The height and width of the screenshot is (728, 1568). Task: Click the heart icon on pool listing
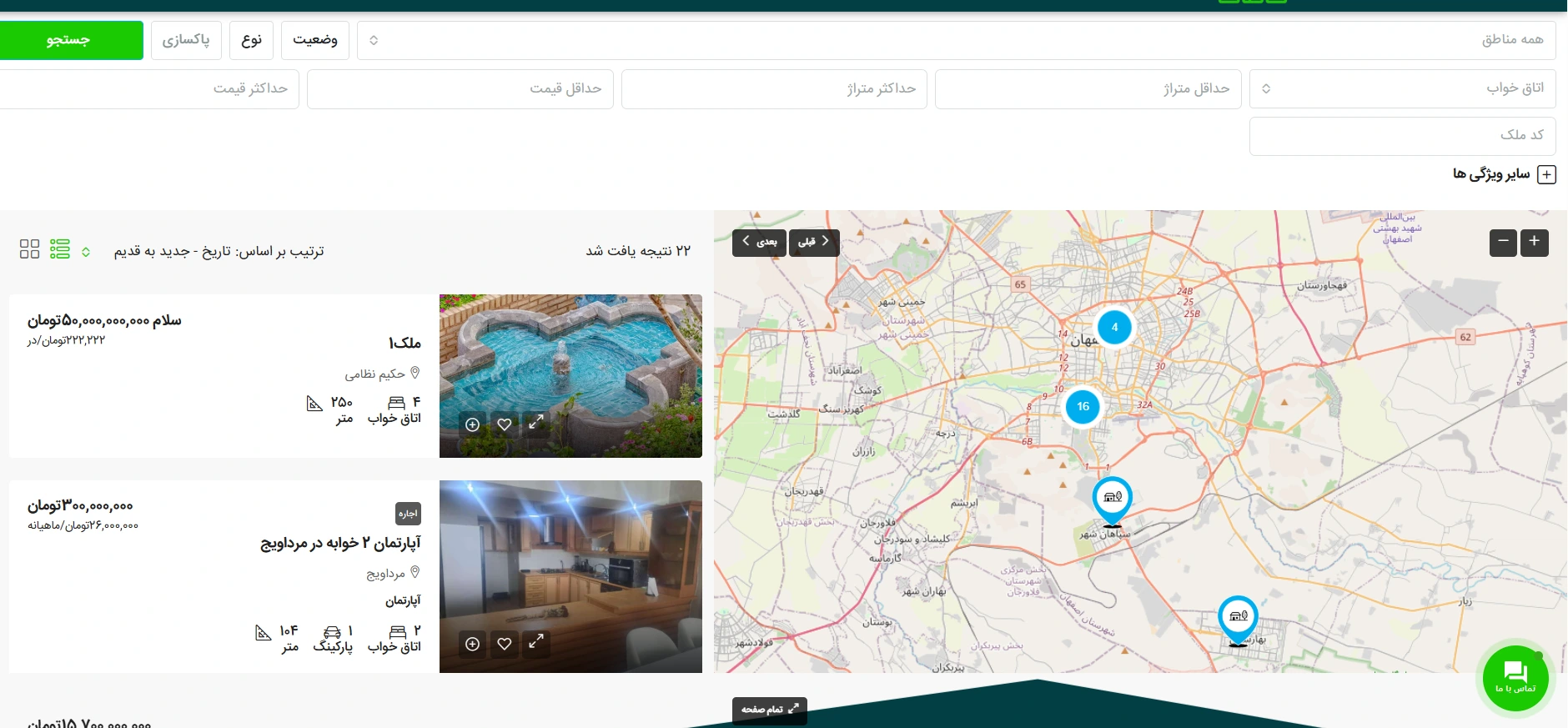click(505, 424)
